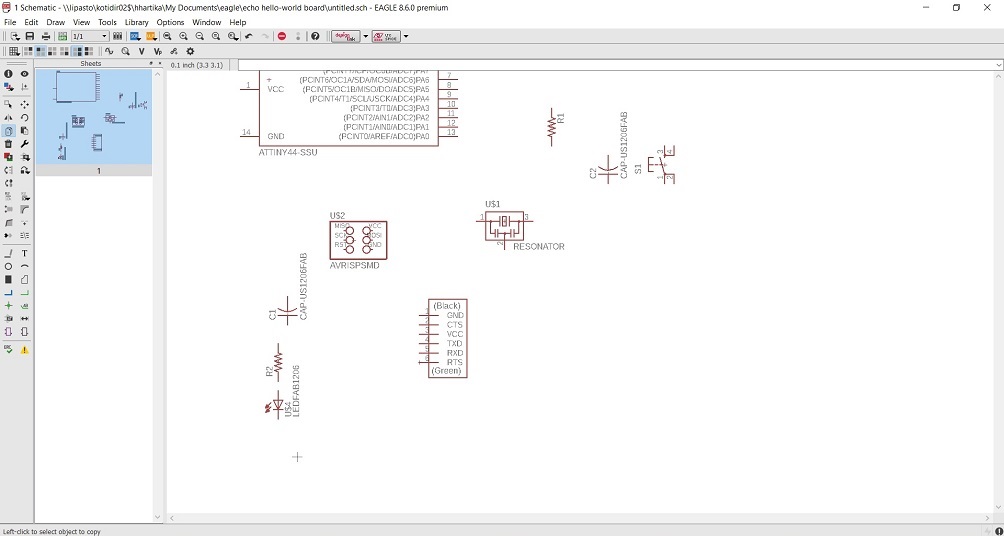The image size is (1004, 536).
Task: Click the Zoom out icon
Action: click(x=200, y=37)
